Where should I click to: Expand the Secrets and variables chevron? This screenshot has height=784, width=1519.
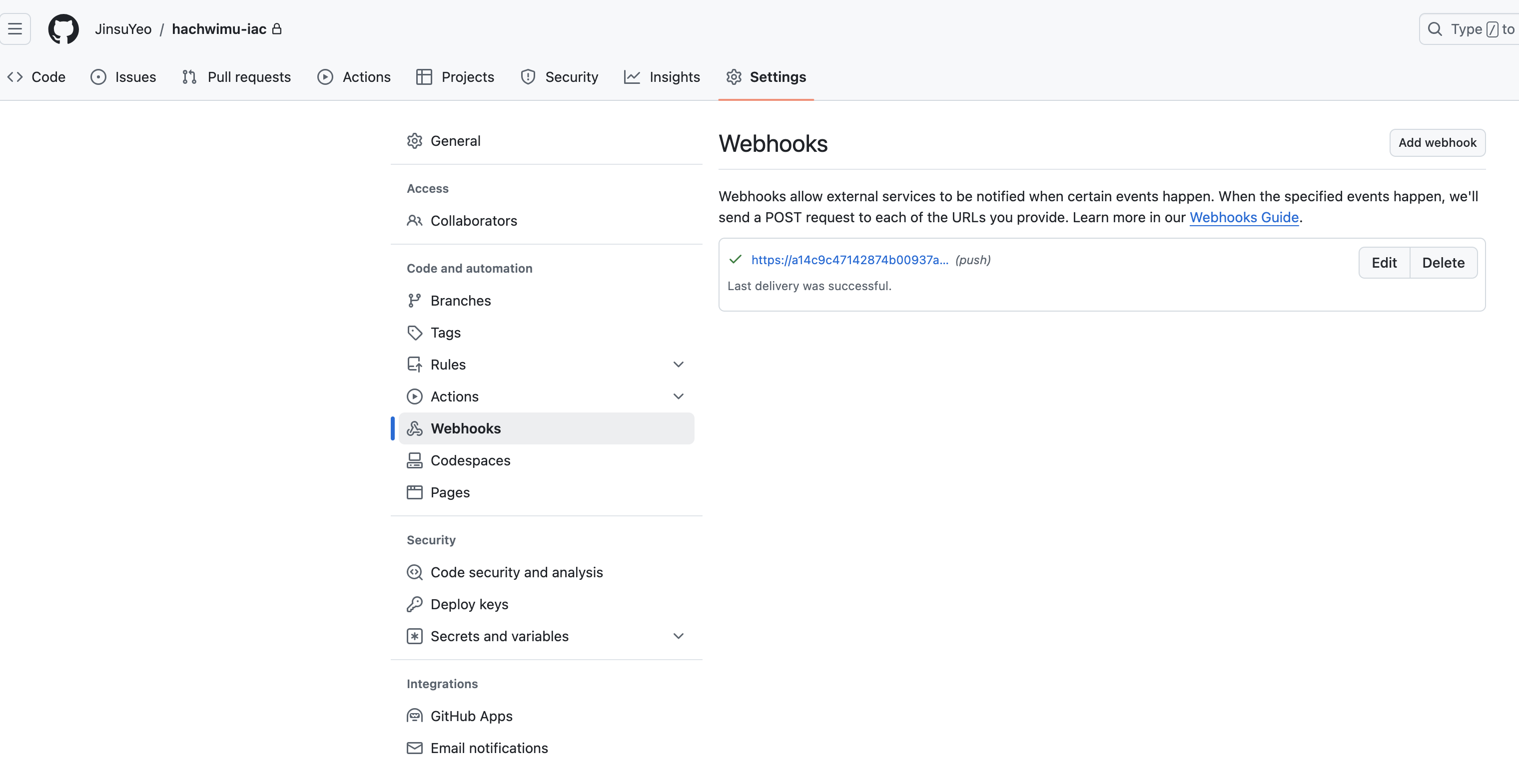click(x=678, y=636)
